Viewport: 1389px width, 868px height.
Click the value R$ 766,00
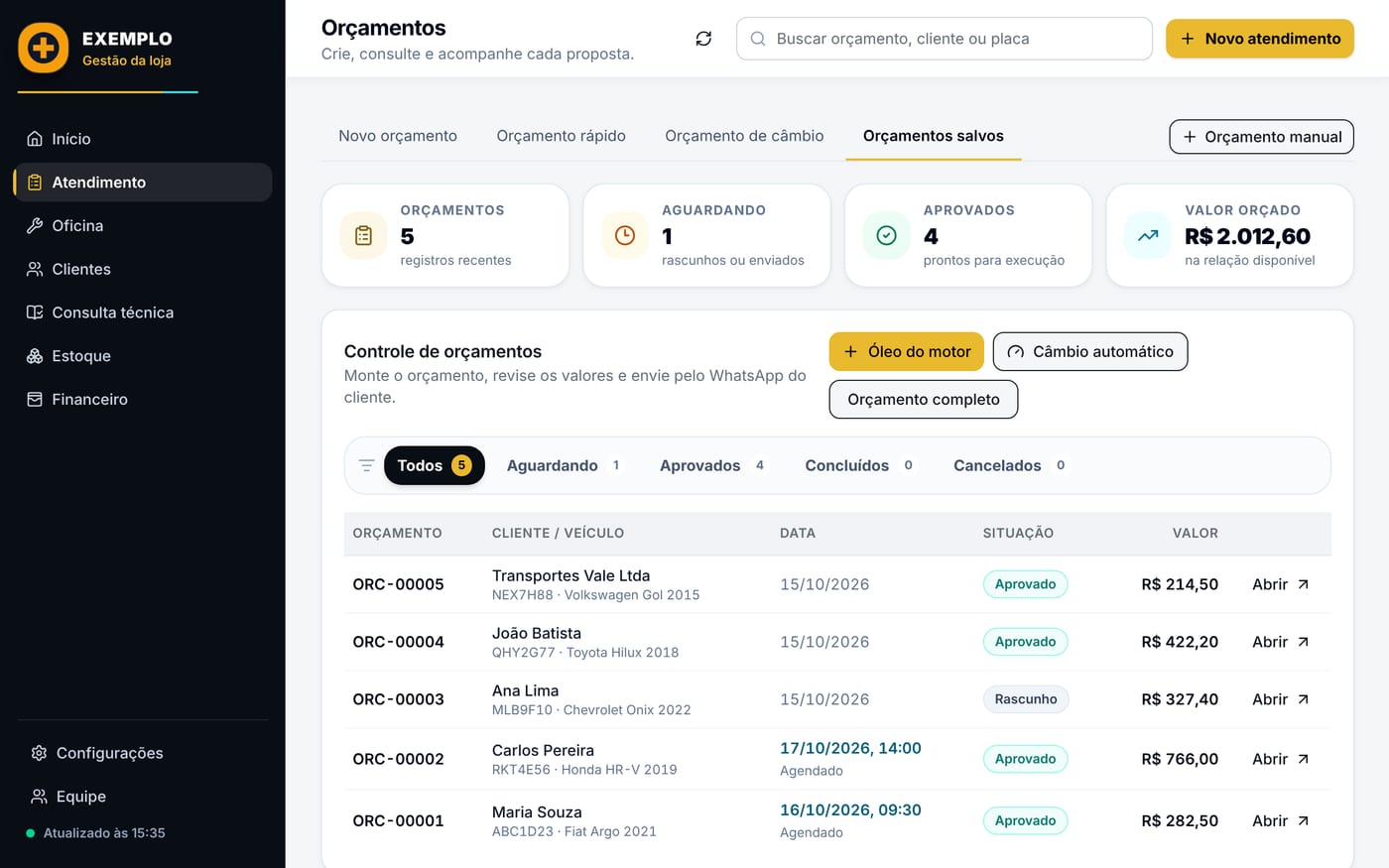(x=1180, y=759)
